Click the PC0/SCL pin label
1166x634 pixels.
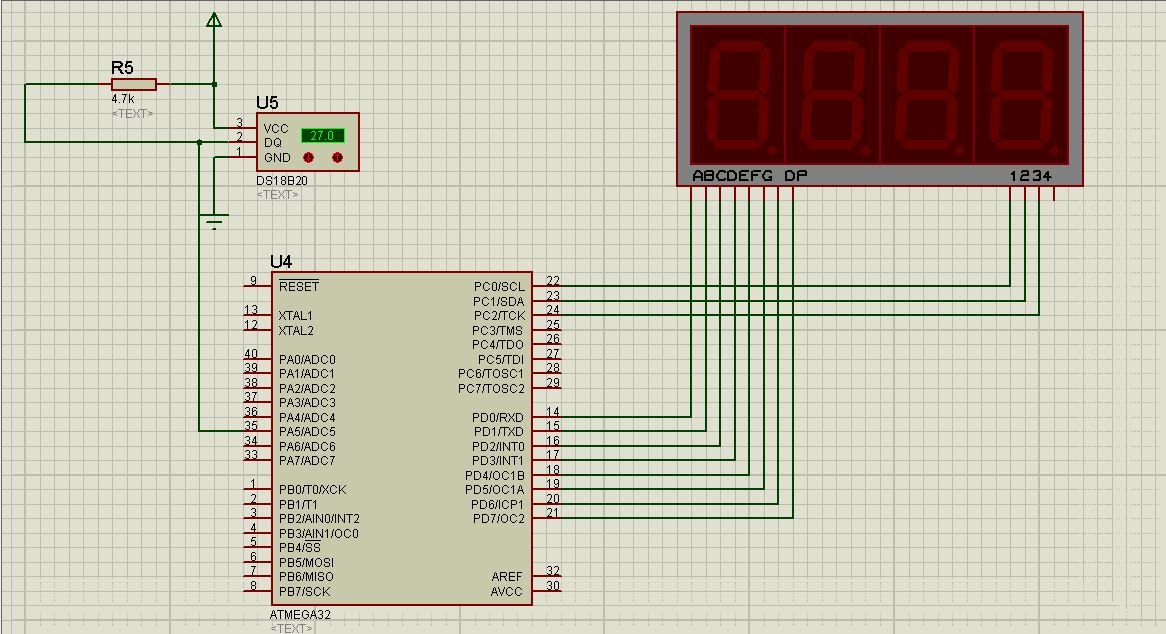click(499, 287)
